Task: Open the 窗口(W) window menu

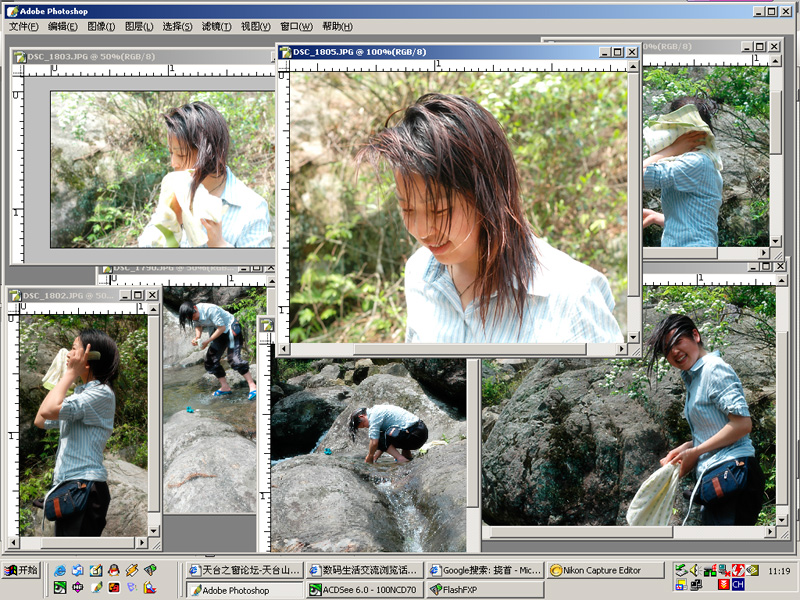Action: [x=296, y=26]
